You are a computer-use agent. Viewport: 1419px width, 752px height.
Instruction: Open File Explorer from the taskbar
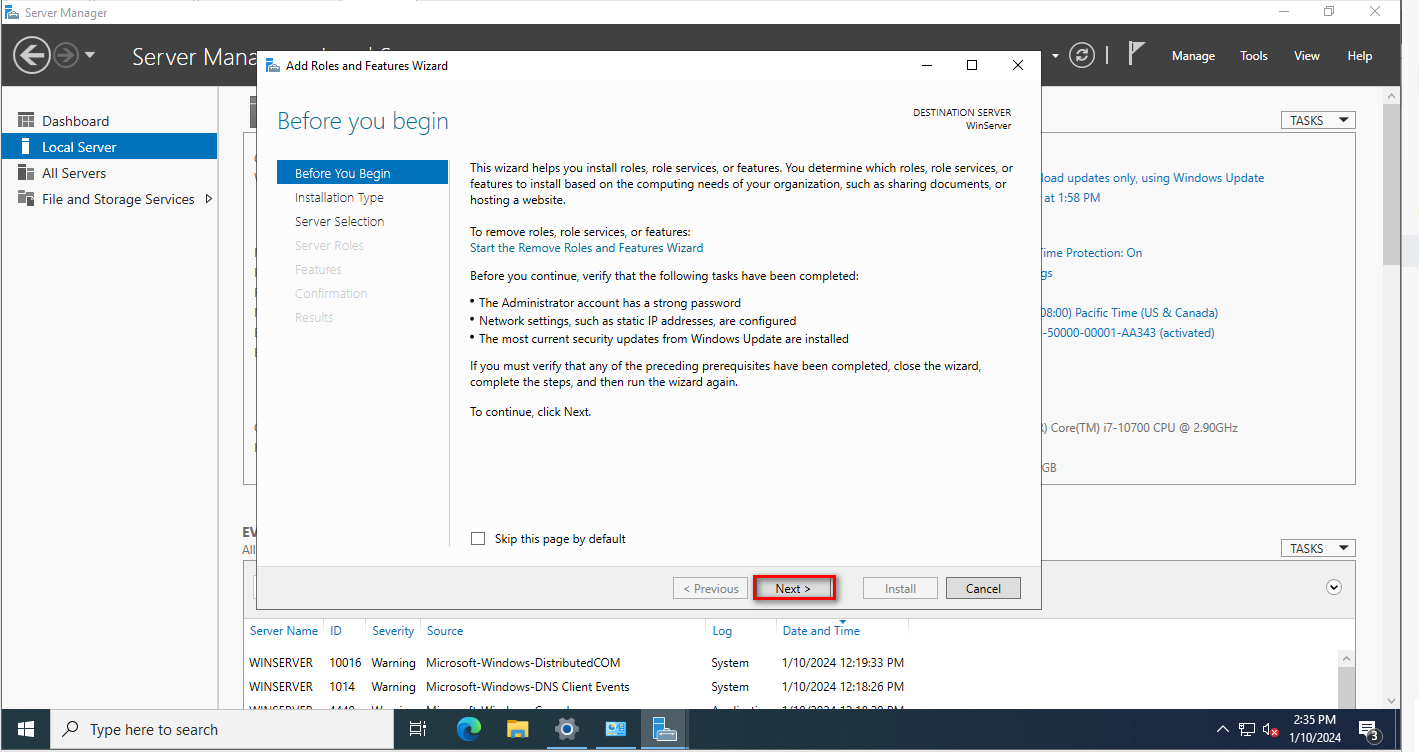pos(517,729)
